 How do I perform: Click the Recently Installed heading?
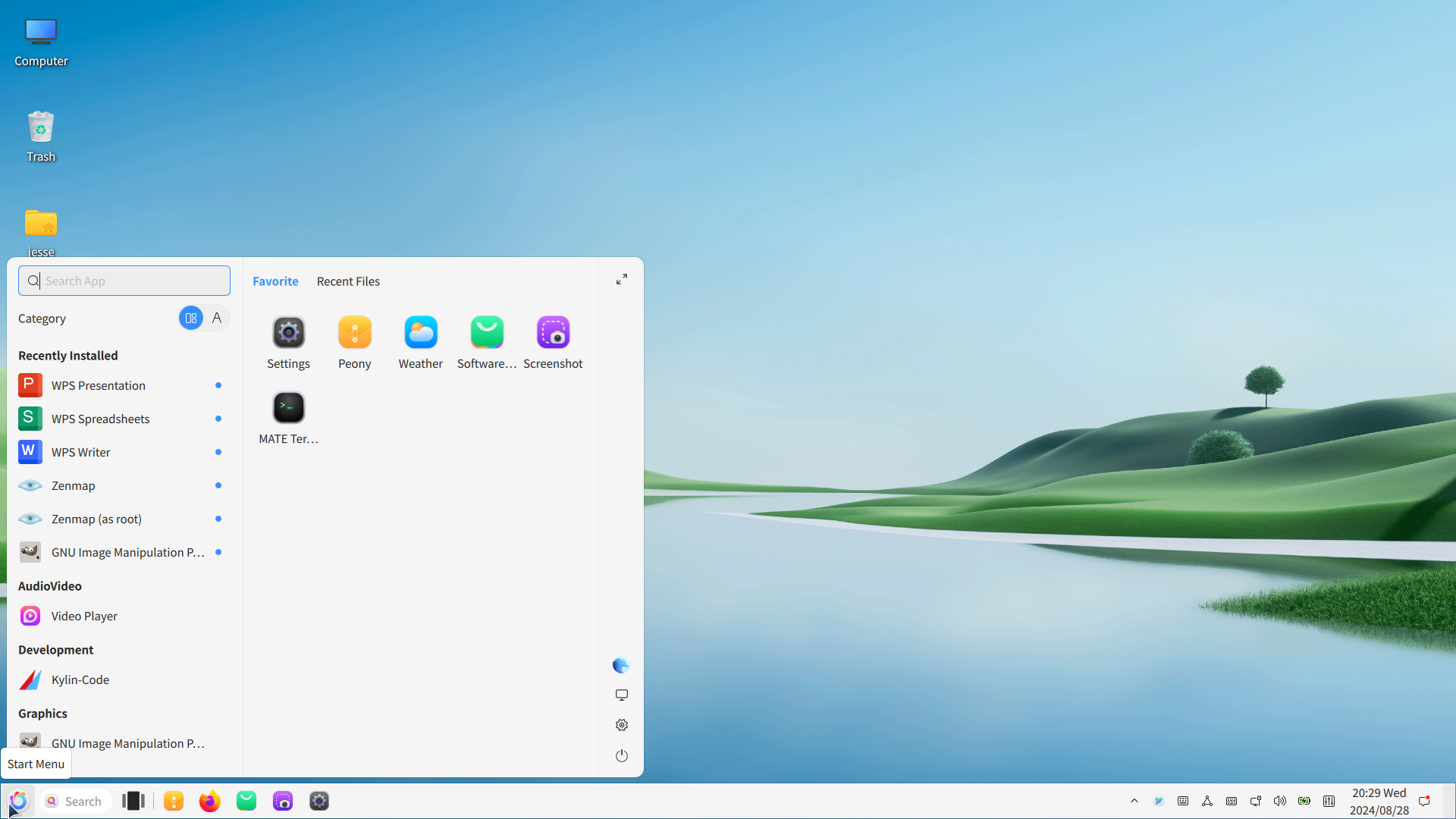point(67,356)
